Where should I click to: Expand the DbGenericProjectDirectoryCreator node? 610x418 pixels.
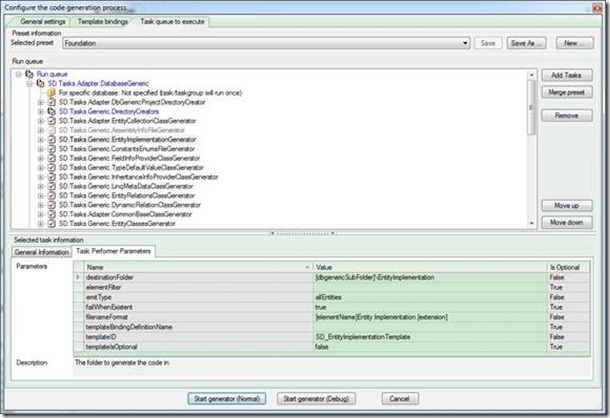click(x=40, y=102)
